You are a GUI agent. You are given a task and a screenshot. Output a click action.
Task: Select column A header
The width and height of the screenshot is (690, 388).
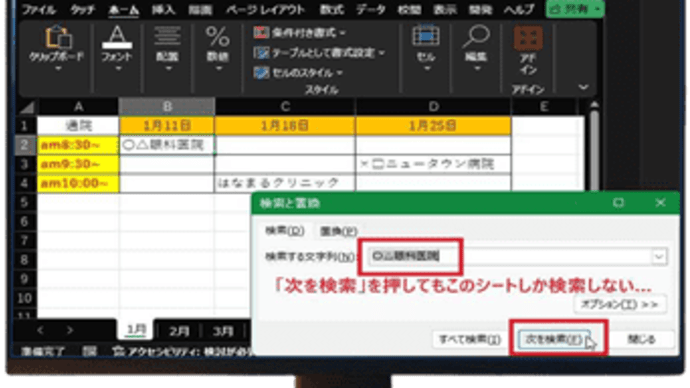coord(78,107)
